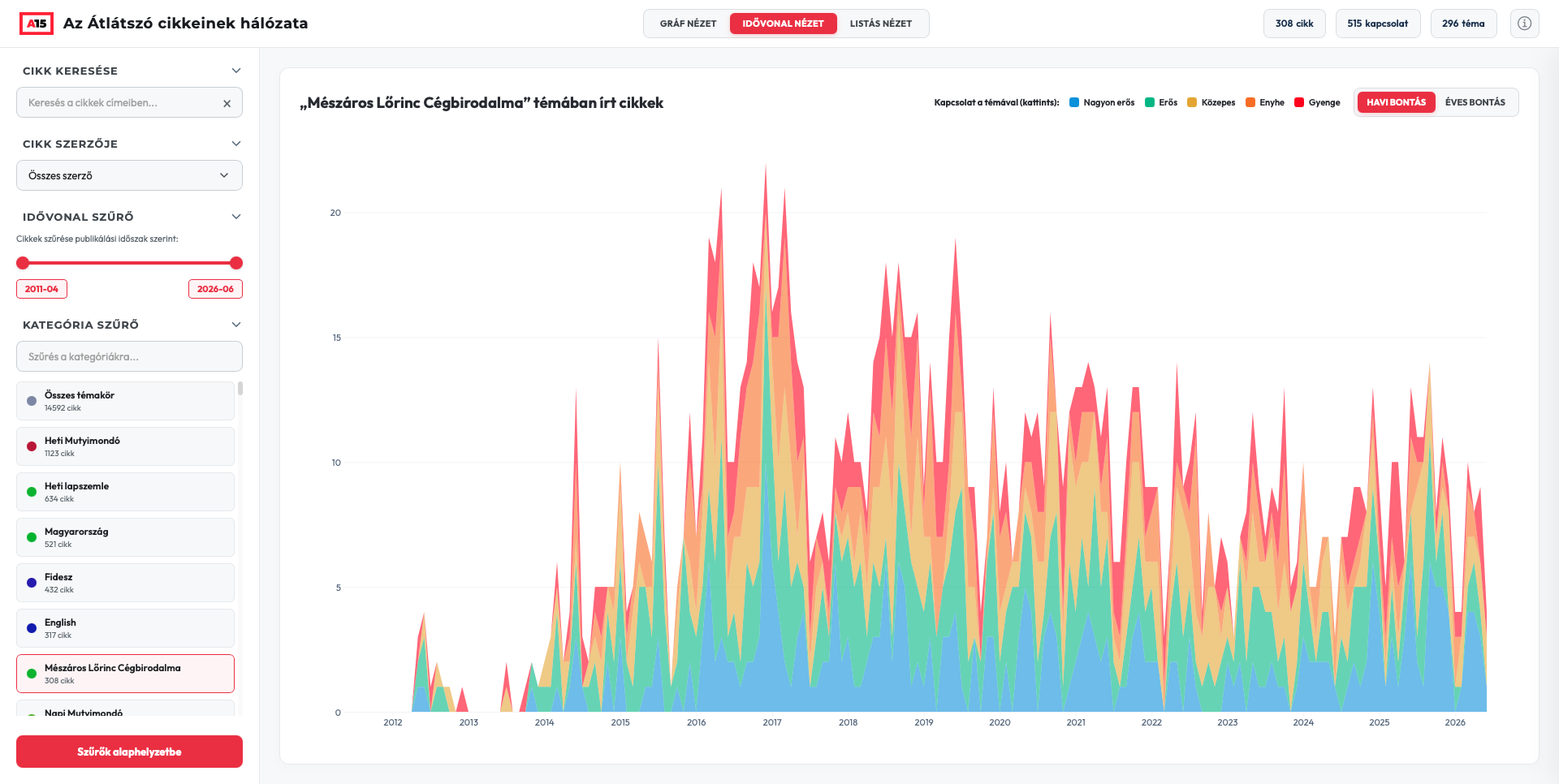This screenshot has width=1559, height=784.
Task: Toggle the Közepes yellow legend item
Action: coord(1211,102)
